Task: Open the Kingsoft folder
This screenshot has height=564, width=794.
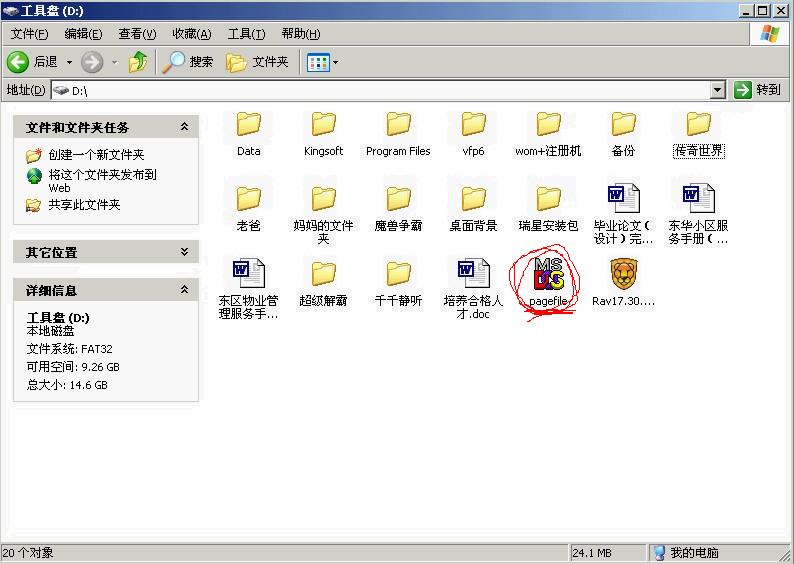Action: click(323, 134)
